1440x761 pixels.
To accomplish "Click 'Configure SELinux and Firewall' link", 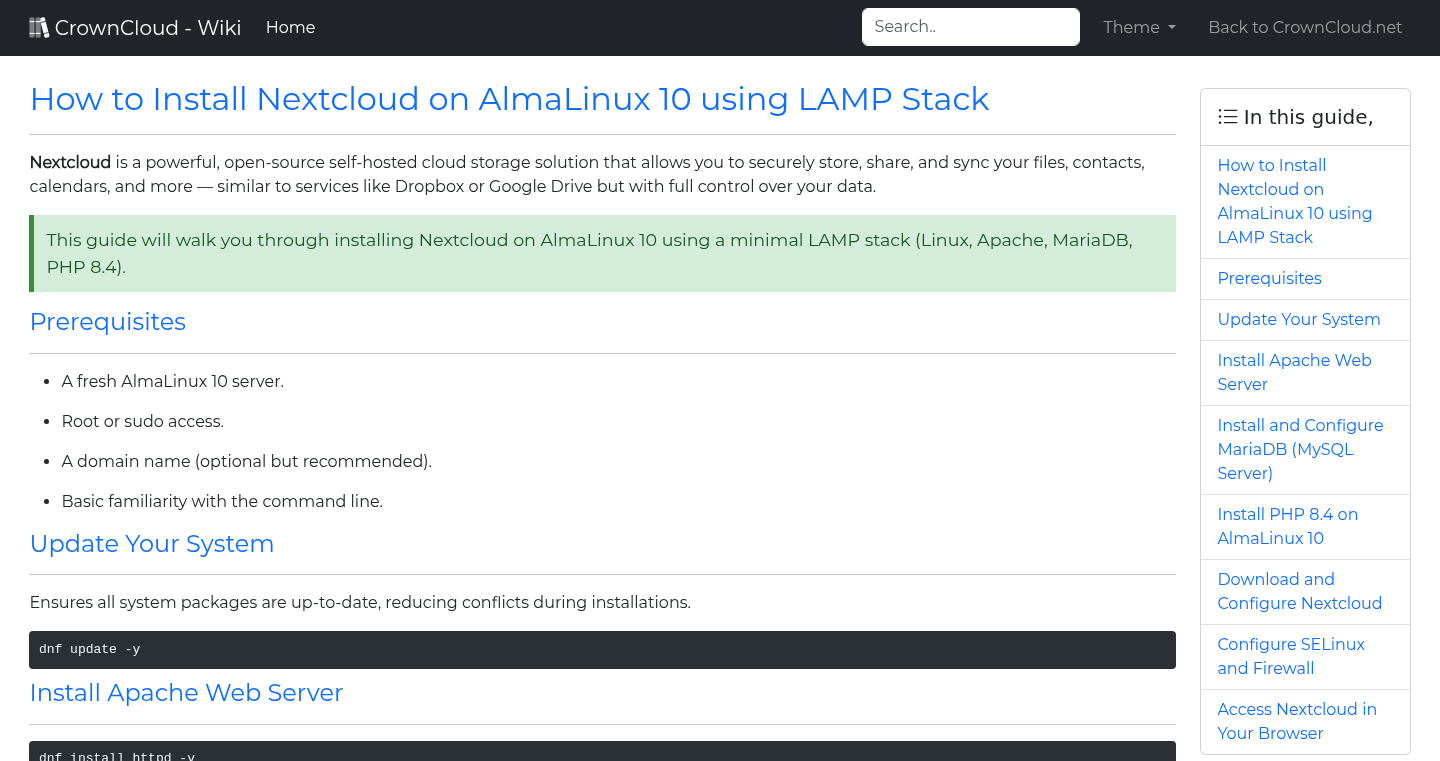I will click(1291, 656).
